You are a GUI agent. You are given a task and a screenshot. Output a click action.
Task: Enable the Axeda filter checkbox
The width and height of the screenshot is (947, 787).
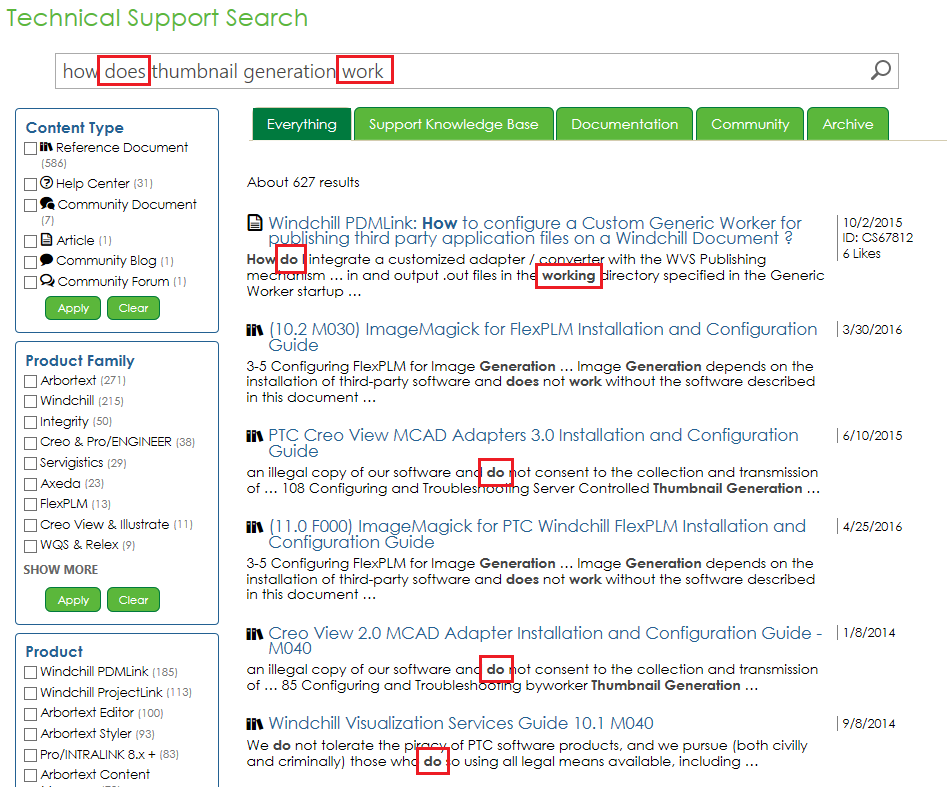(30, 484)
